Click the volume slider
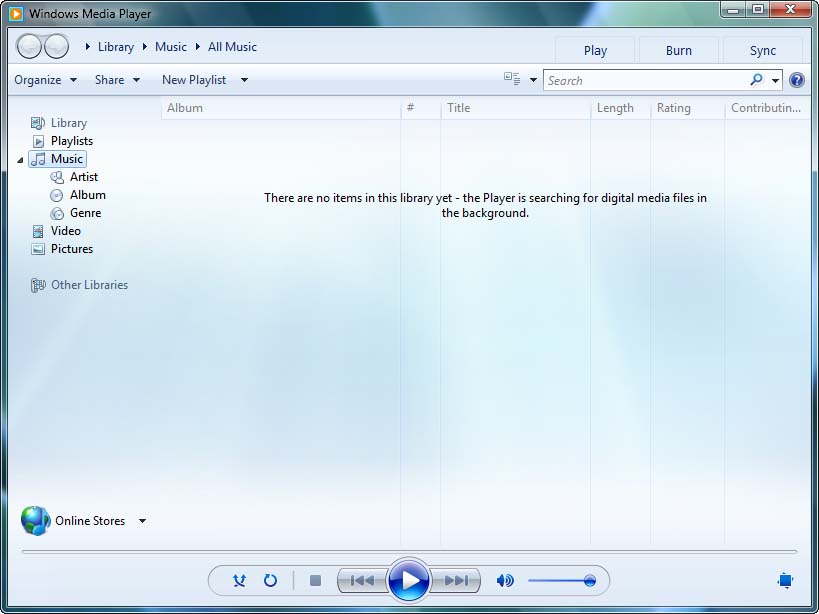 point(560,580)
